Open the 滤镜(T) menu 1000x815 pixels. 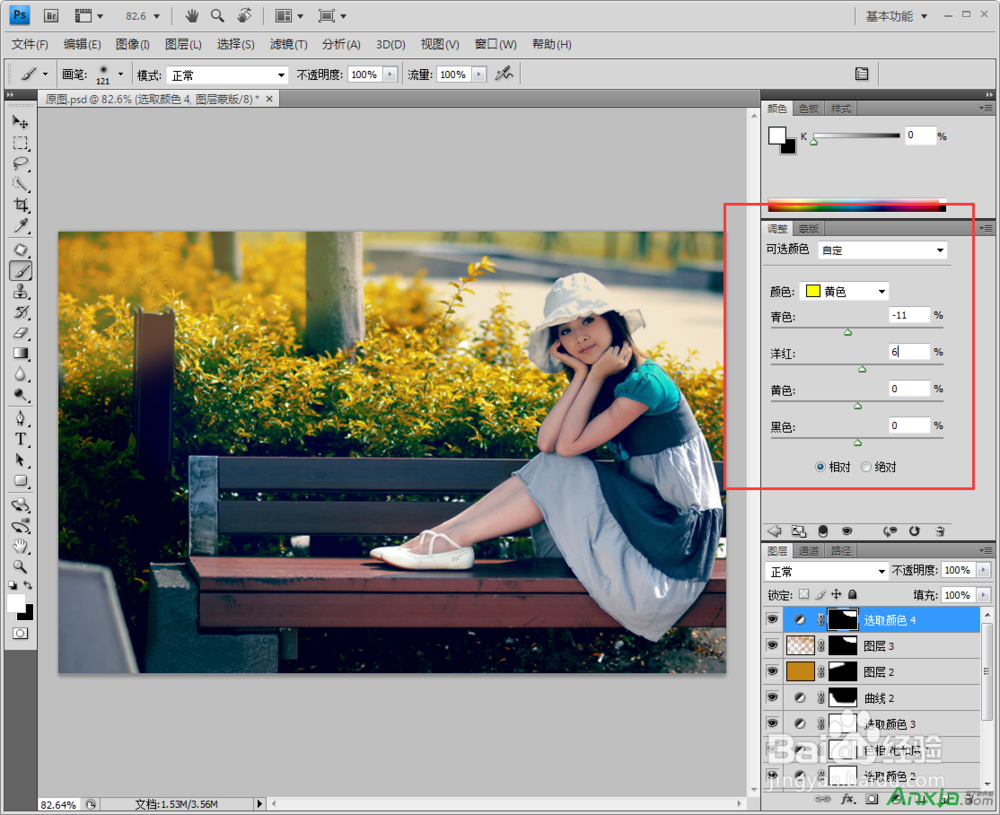click(x=289, y=44)
